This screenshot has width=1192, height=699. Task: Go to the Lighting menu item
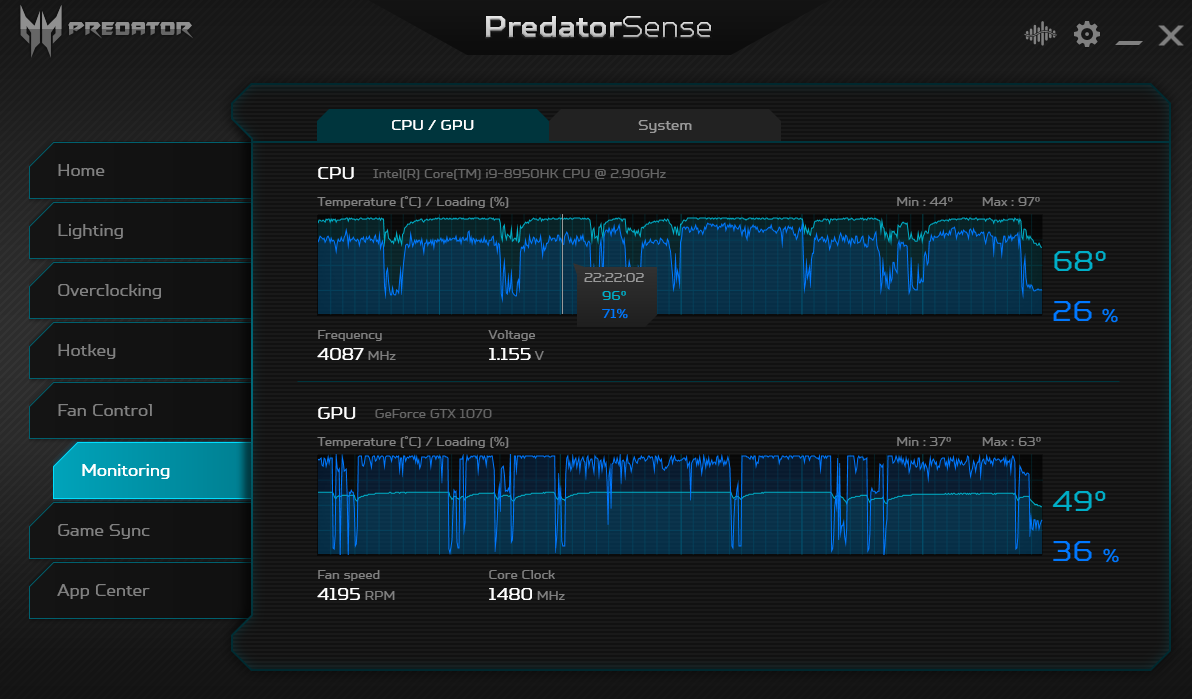(141, 230)
